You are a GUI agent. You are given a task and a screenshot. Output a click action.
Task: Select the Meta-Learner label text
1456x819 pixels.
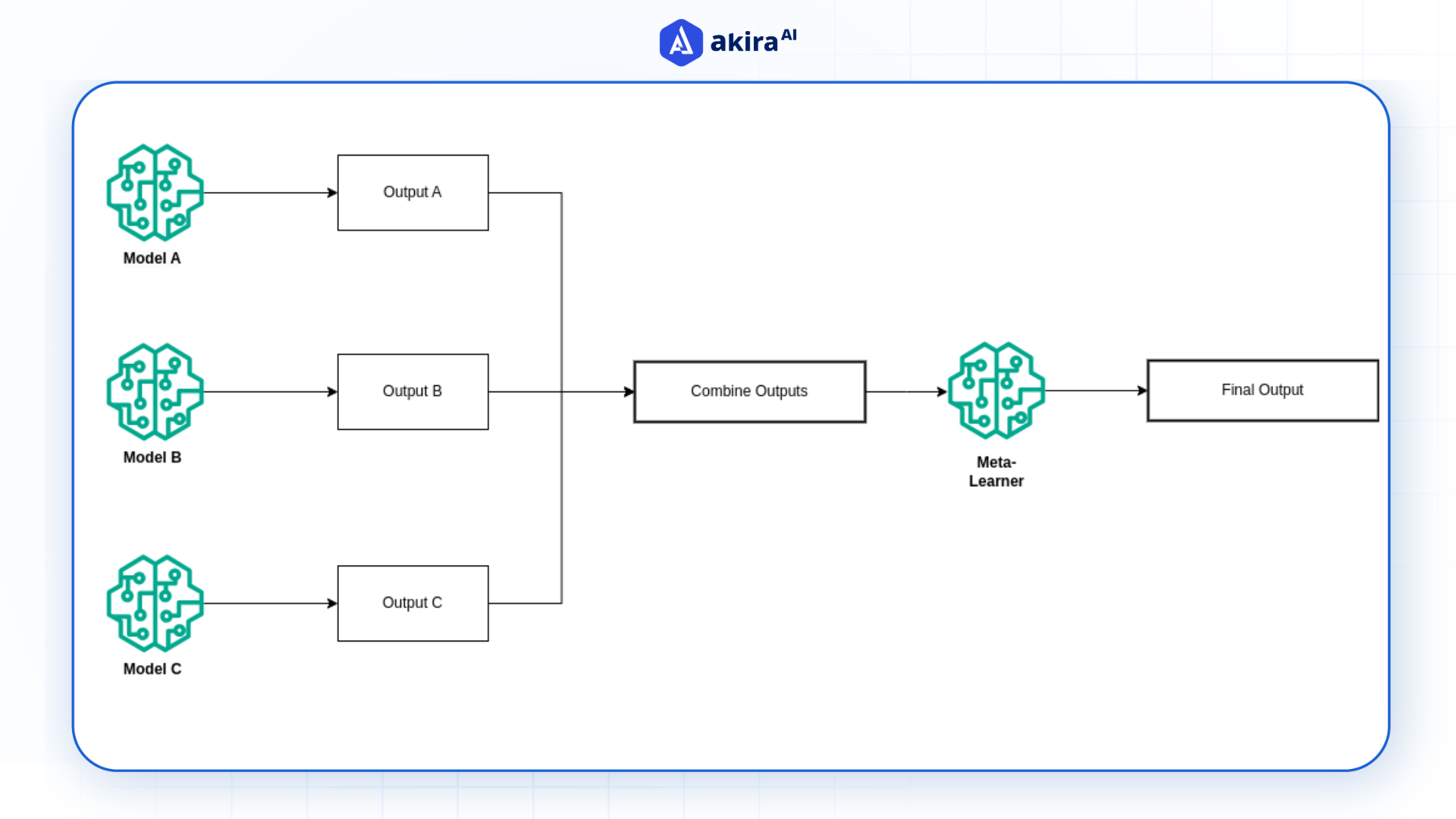[996, 471]
